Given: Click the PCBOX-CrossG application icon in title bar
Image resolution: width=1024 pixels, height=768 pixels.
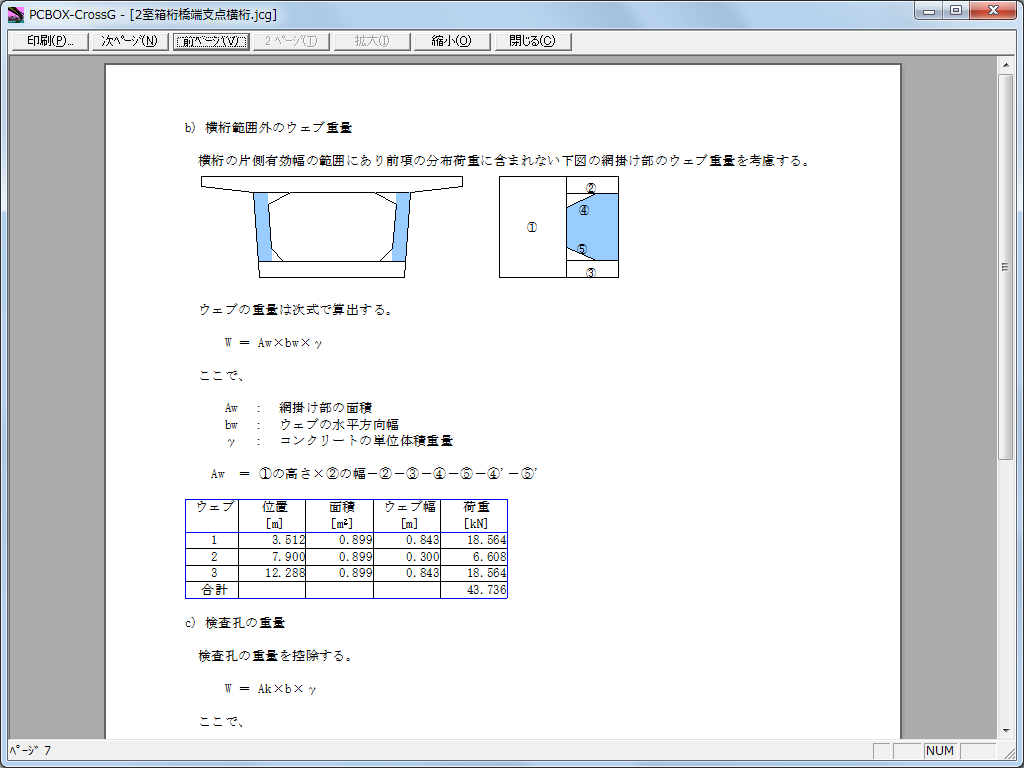Looking at the screenshot, I should [15, 13].
